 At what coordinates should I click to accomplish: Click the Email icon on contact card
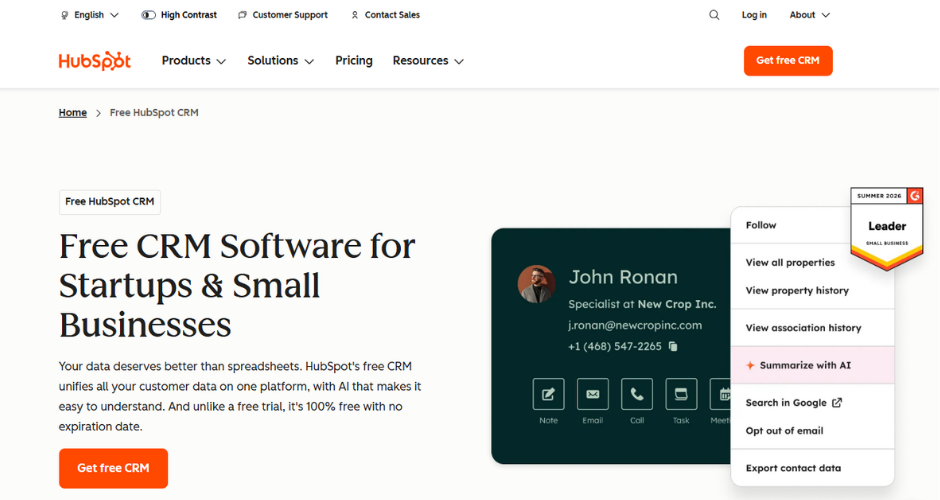(593, 394)
